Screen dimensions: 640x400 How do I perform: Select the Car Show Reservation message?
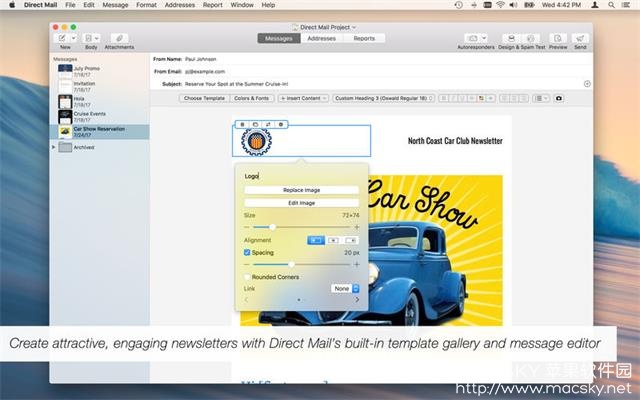coord(99,132)
